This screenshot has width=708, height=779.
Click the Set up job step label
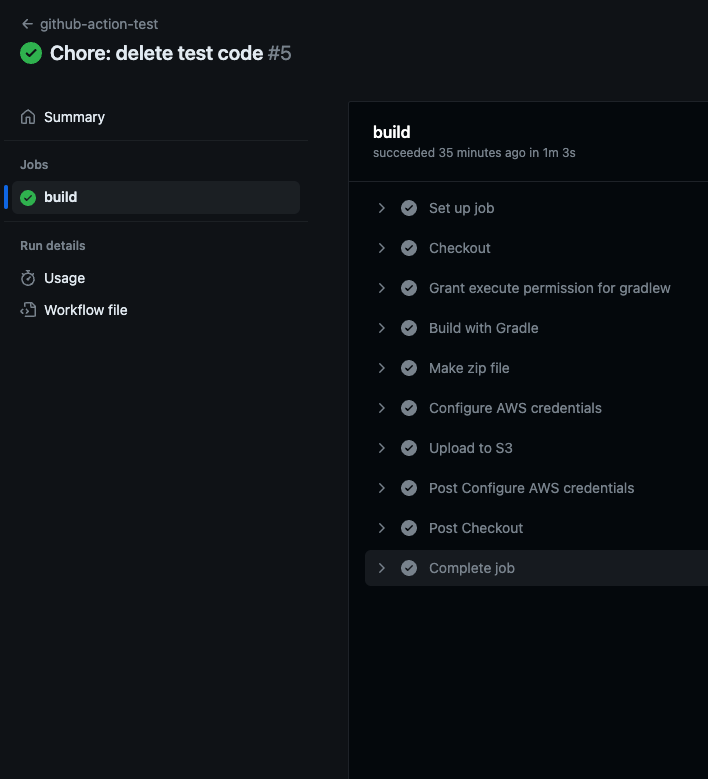point(462,208)
